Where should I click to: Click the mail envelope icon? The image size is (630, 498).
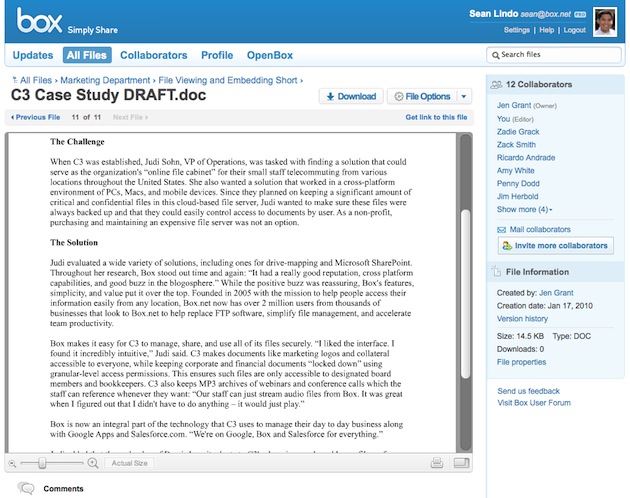point(501,230)
